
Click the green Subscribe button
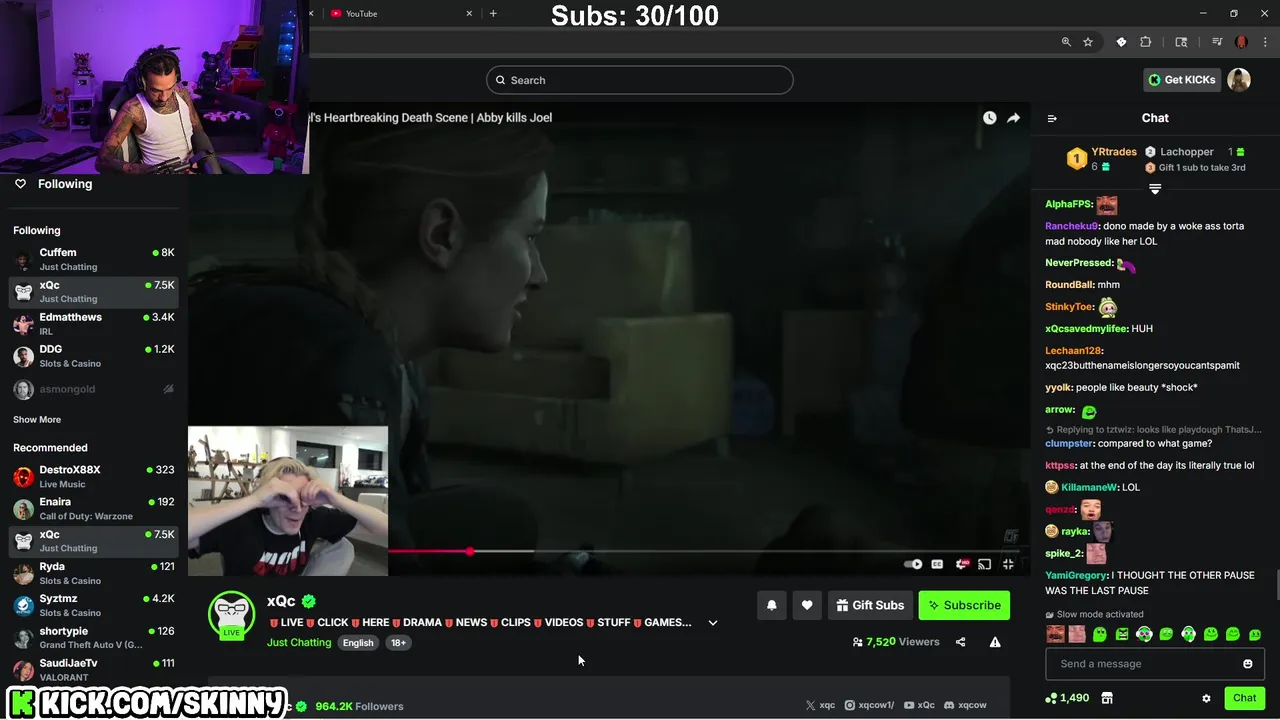(964, 605)
